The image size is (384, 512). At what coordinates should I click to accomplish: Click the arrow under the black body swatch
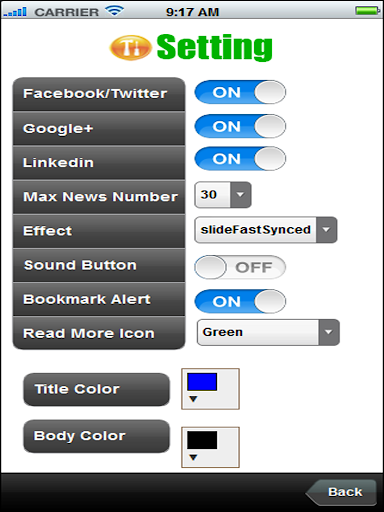(x=193, y=457)
